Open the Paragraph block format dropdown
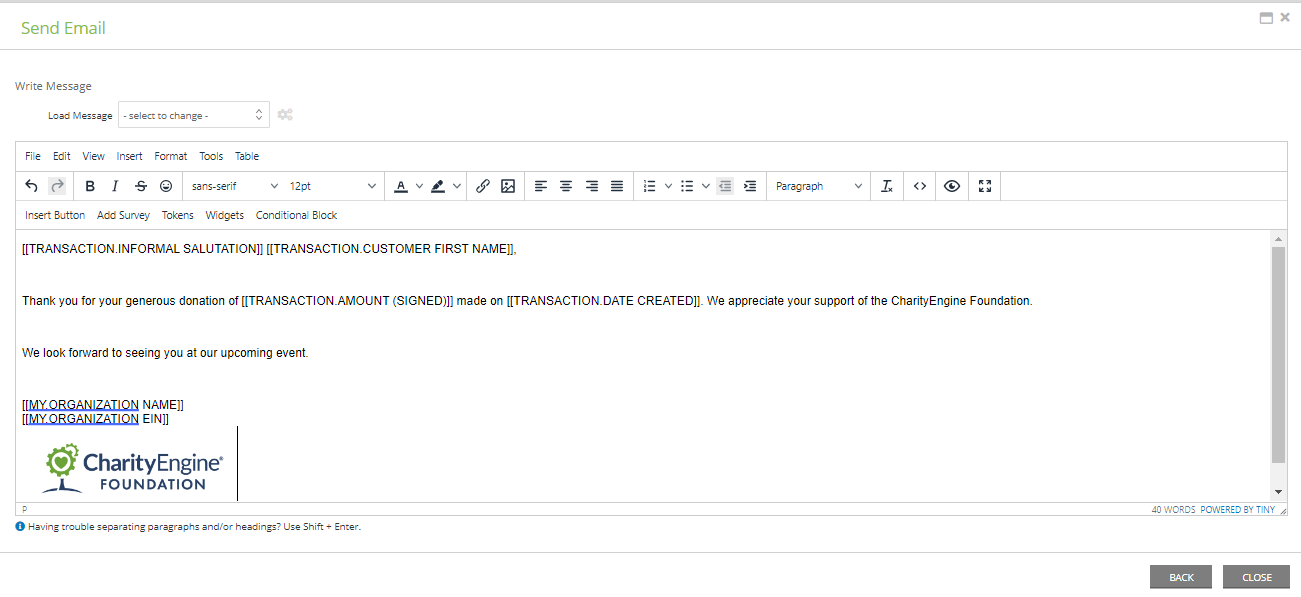 pos(818,186)
